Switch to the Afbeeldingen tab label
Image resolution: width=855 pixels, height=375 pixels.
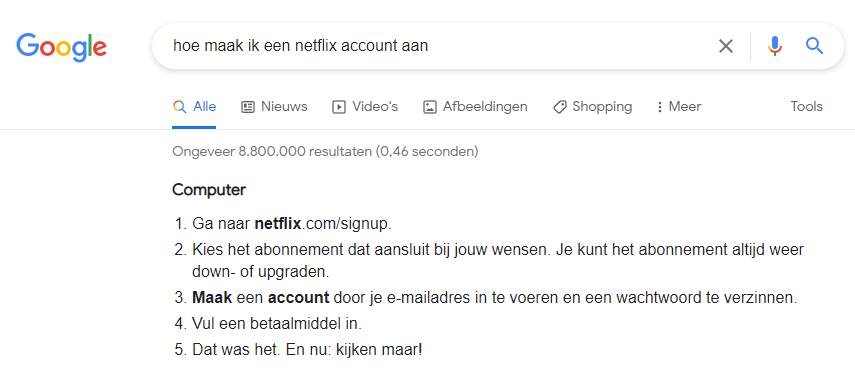(485, 107)
